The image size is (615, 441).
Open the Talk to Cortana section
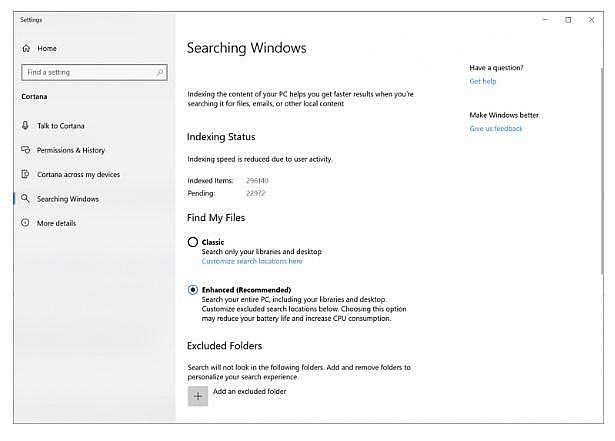[x=63, y=125]
